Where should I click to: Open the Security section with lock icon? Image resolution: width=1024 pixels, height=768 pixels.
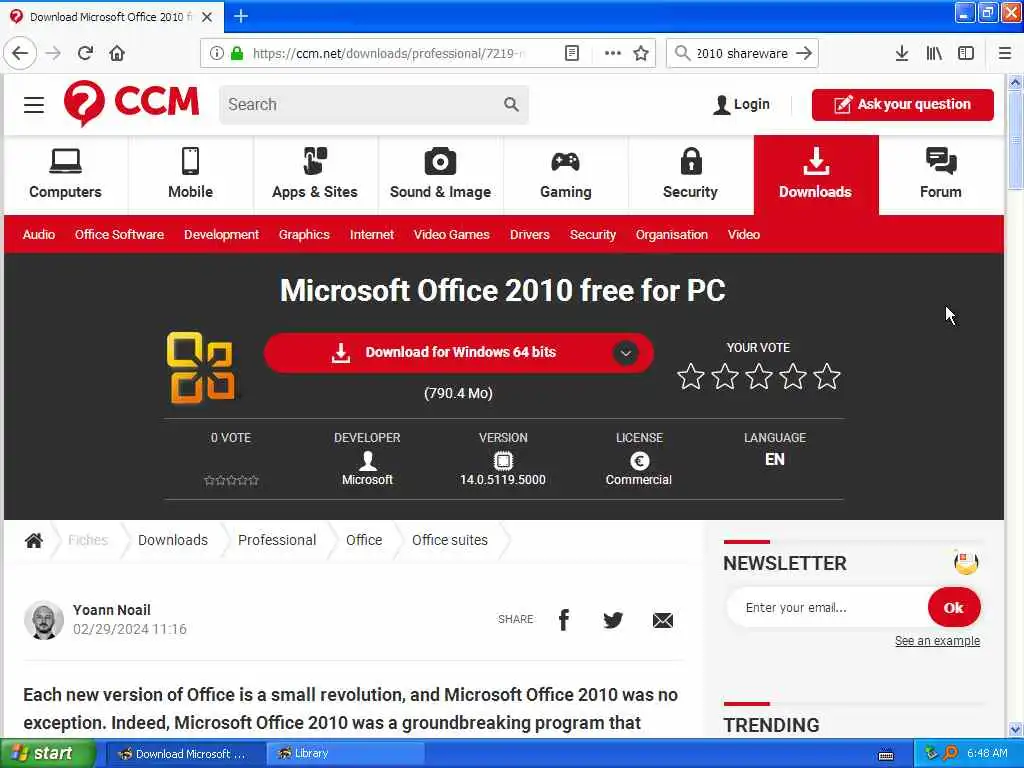click(690, 174)
